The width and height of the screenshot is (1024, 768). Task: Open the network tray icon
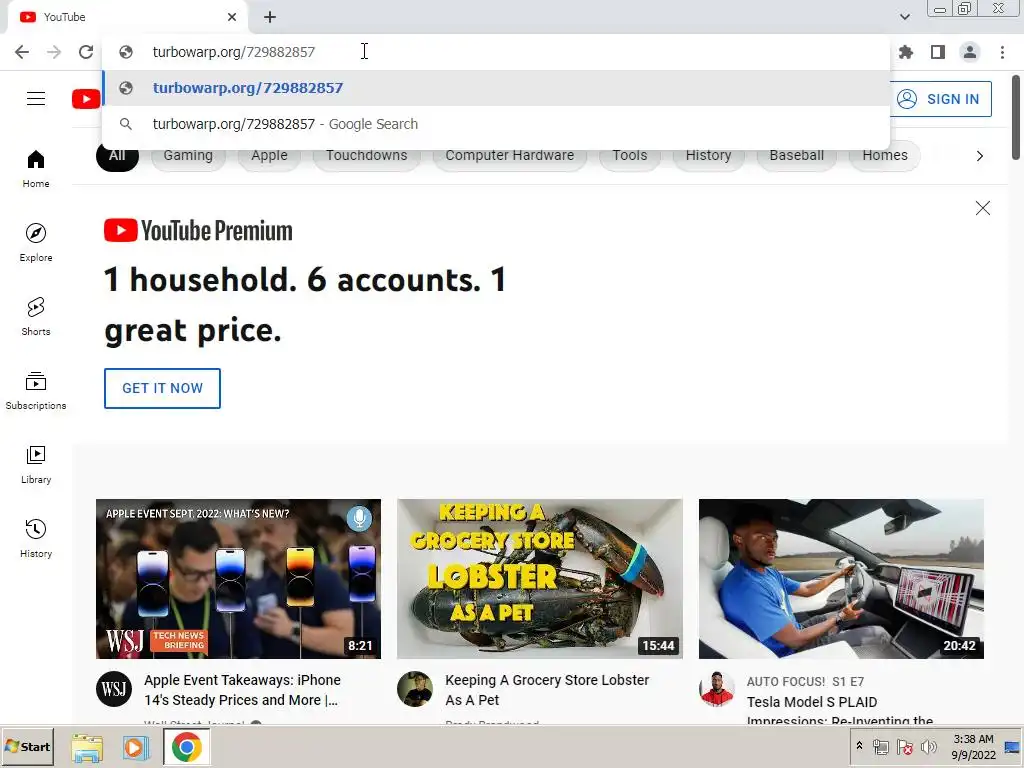(x=880, y=747)
